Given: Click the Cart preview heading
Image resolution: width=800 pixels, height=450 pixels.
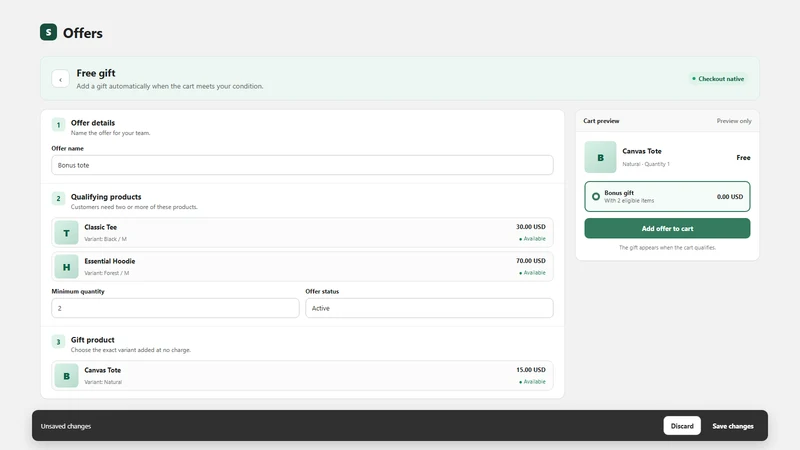Looking at the screenshot, I should click(601, 121).
